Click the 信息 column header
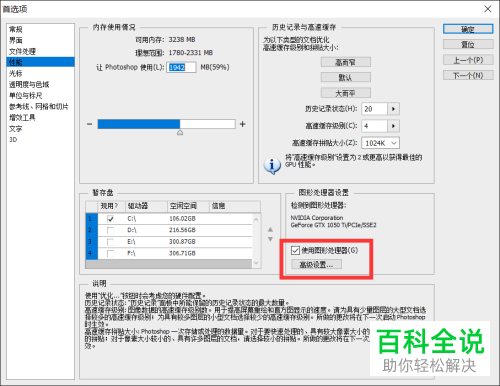 coord(235,206)
